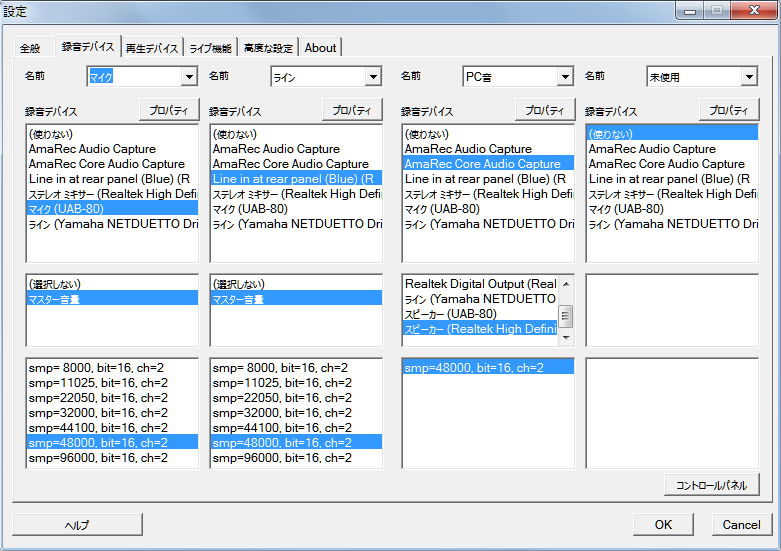Screen dimensions: 781x551
Task: Expand the ライン name dropdown
Action: (x=373, y=77)
